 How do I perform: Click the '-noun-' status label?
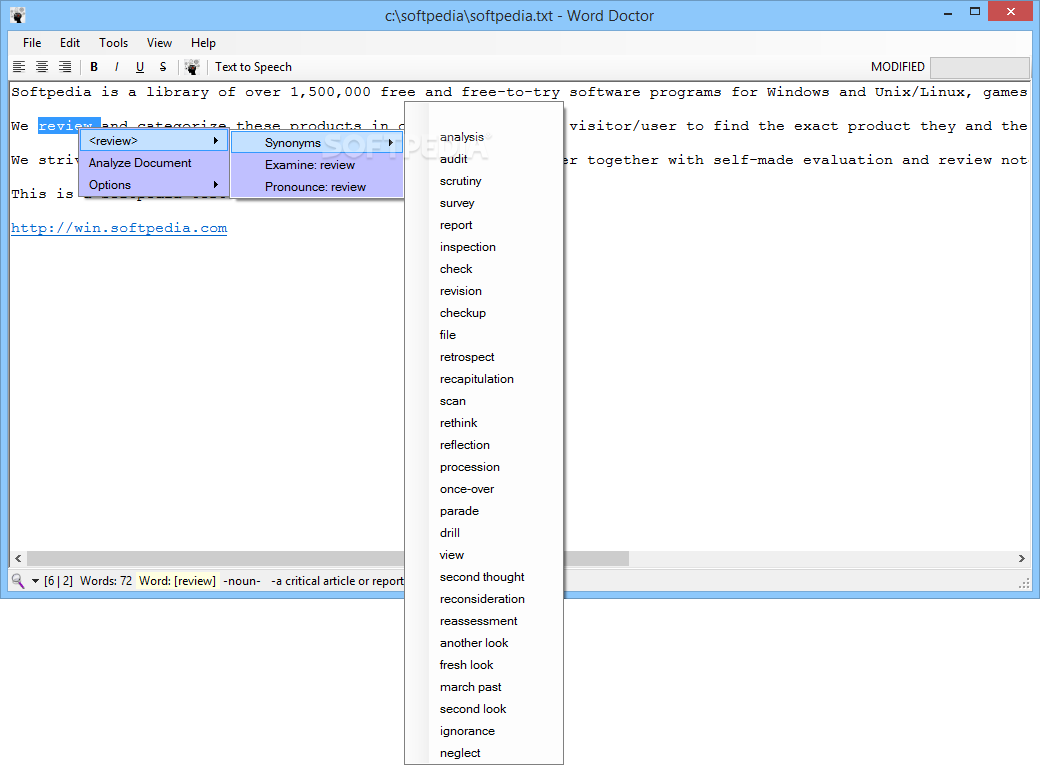click(x=241, y=581)
